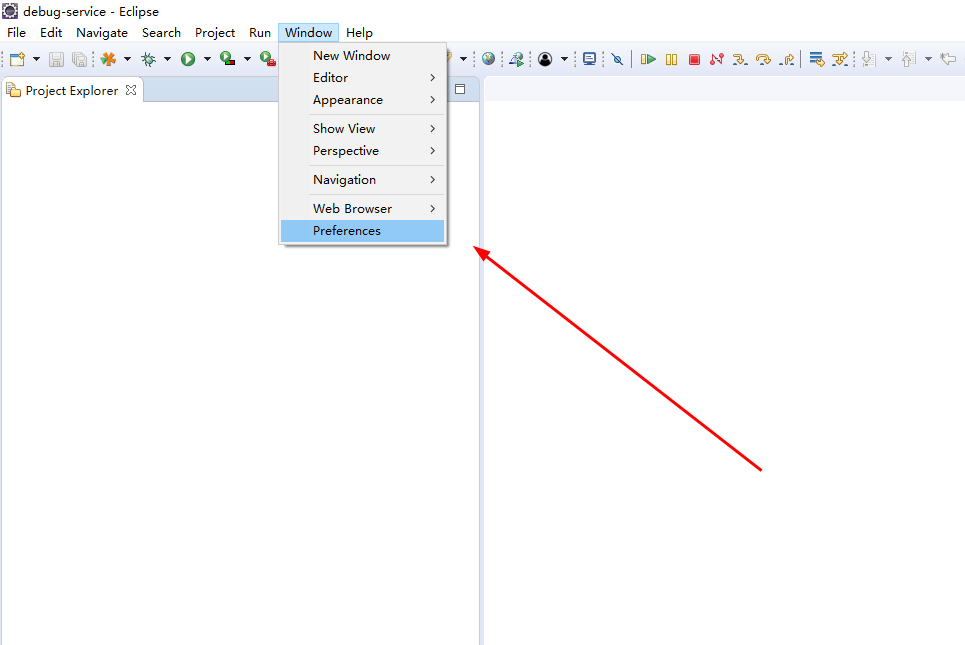Open the Project menu
The height and width of the screenshot is (645, 965).
pos(215,33)
